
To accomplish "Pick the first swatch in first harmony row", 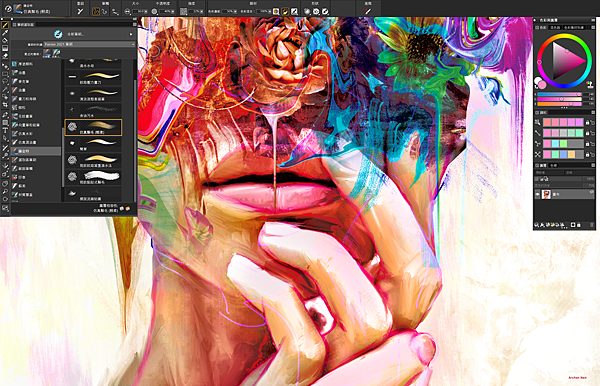I will point(547,122).
